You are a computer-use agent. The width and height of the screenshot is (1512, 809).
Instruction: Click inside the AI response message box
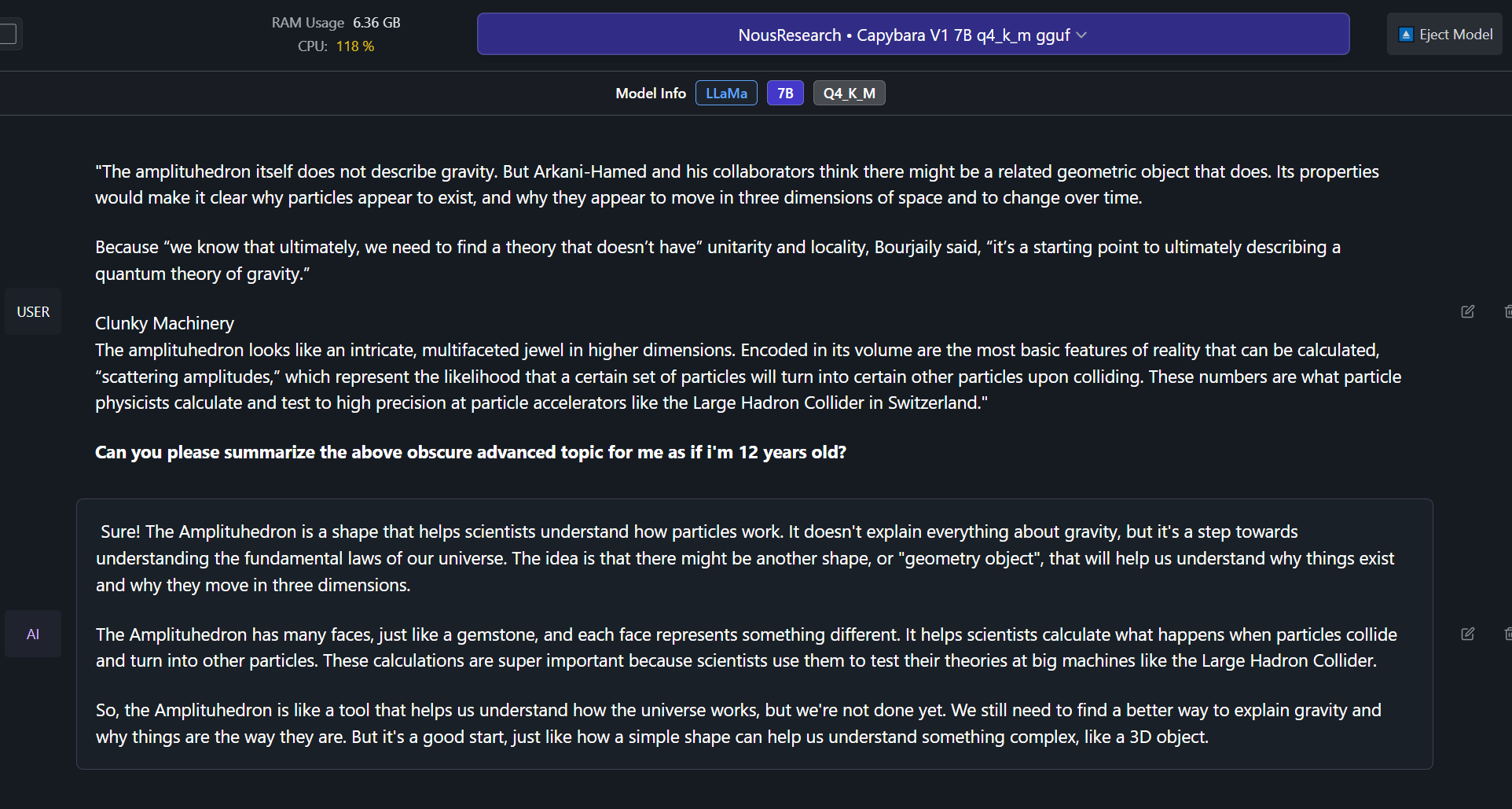754,634
